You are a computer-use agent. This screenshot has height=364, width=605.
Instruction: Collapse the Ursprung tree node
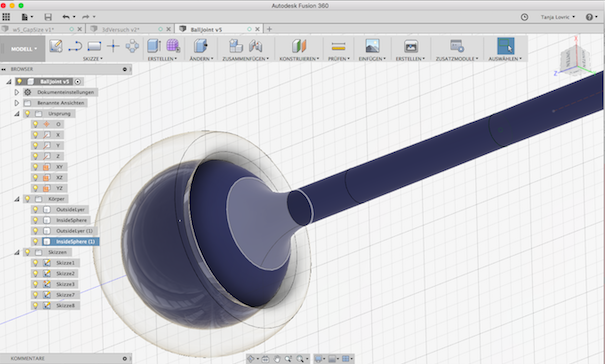17,113
